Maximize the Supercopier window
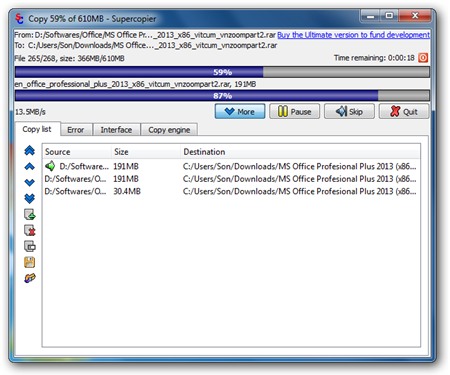The width and height of the screenshot is (450, 375). click(x=389, y=15)
